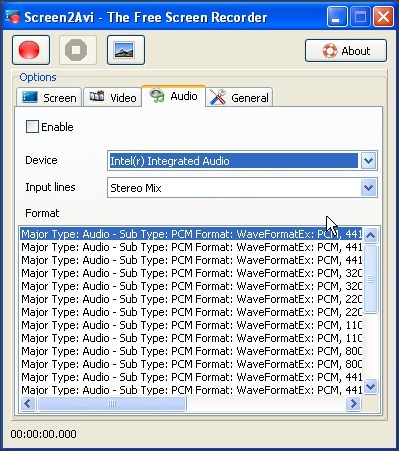Click the format list scroll-up arrow

click(x=371, y=235)
